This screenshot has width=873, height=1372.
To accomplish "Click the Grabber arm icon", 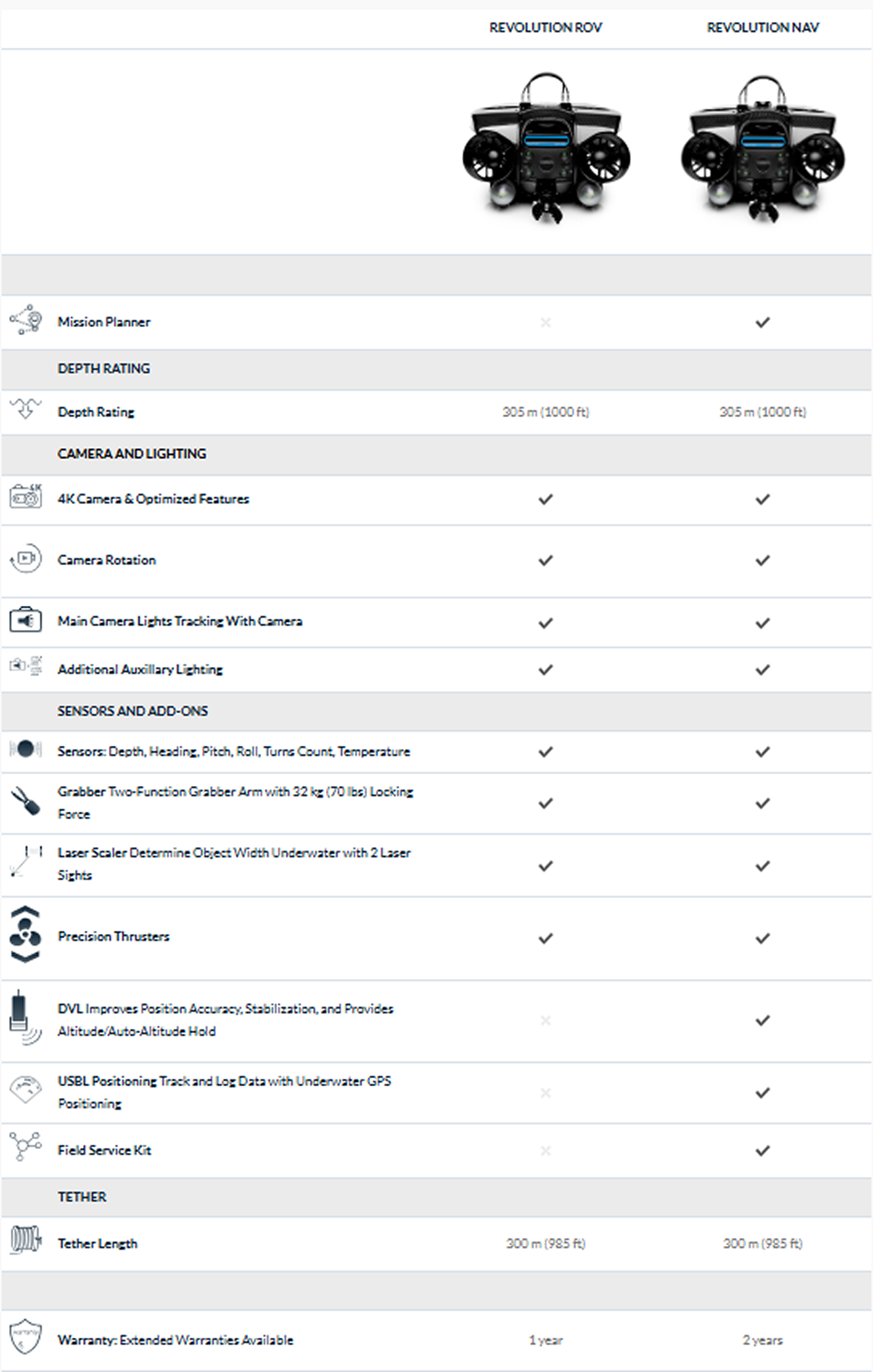I will pos(26,800).
